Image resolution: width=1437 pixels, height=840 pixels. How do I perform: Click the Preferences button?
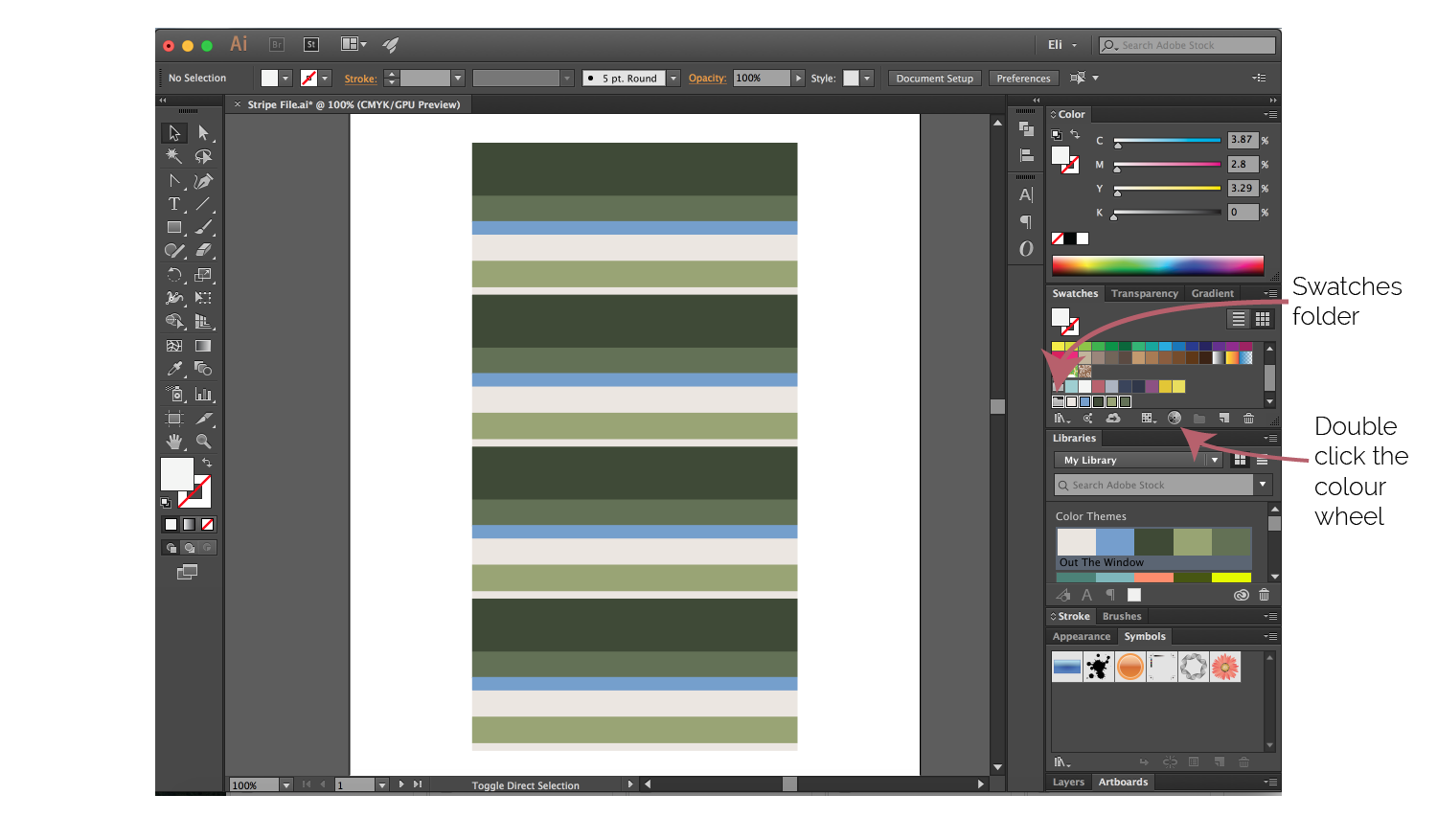pos(1023,79)
